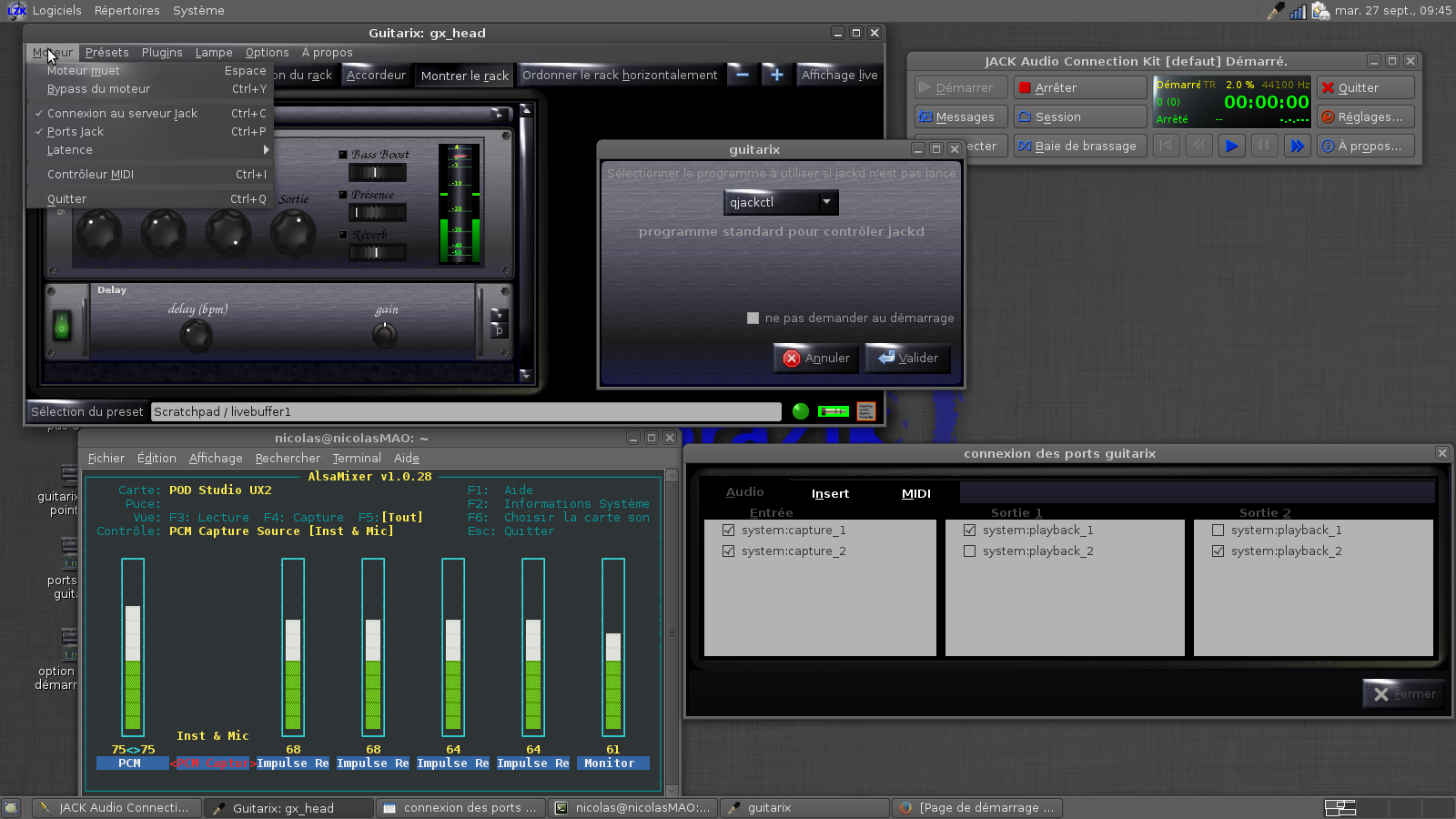Stop the JACK server with Arrêter
The height and width of the screenshot is (819, 1456).
click(x=1080, y=87)
